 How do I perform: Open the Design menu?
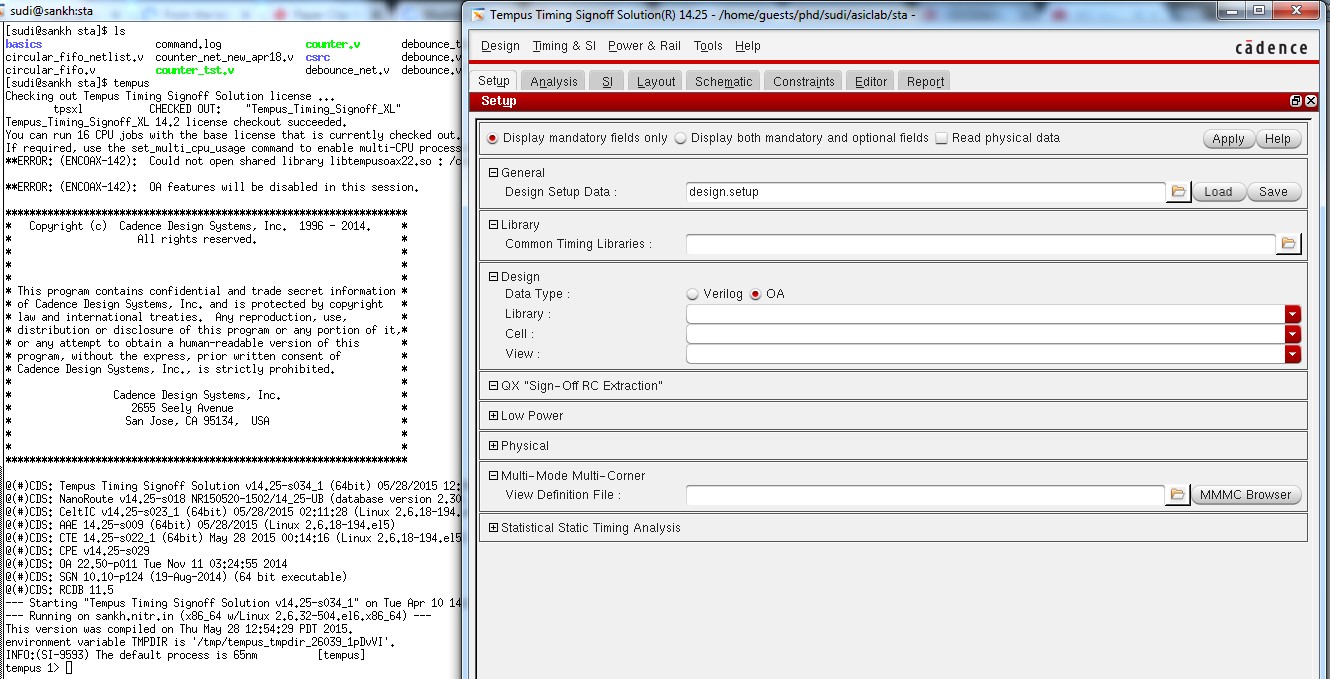tap(500, 46)
